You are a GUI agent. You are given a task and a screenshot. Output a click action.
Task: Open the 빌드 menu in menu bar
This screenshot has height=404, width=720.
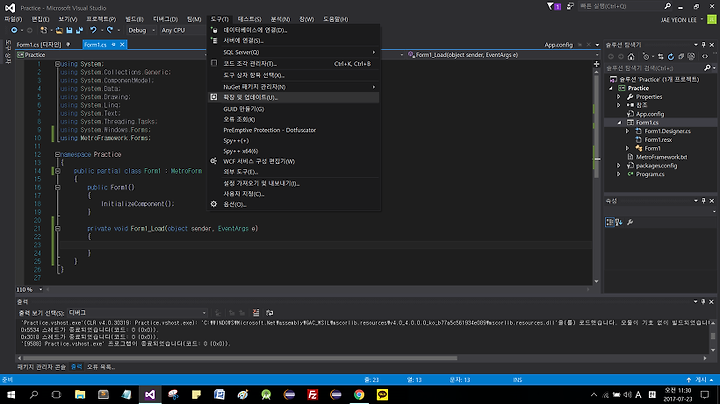point(134,19)
